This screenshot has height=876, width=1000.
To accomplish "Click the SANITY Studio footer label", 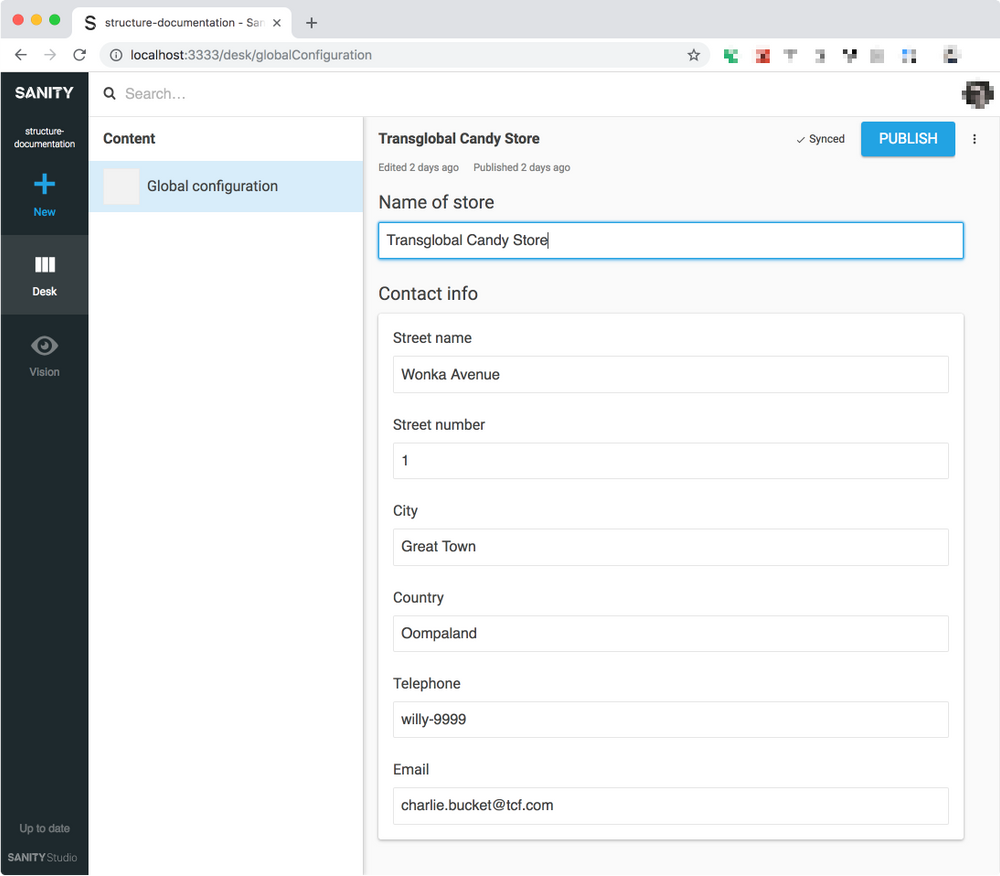I will pos(42,858).
